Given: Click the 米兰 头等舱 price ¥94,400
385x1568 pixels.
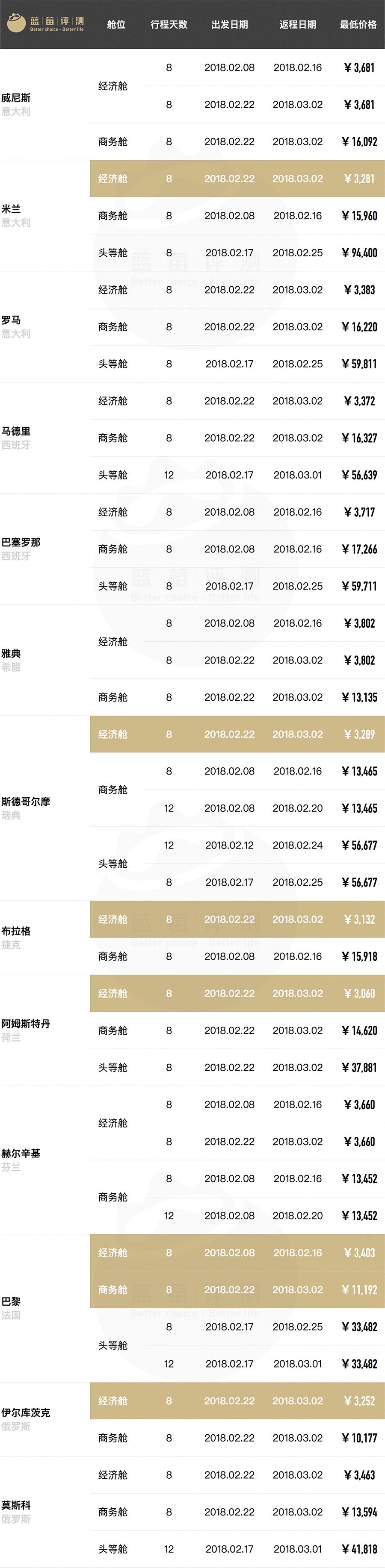Looking at the screenshot, I should [x=359, y=253].
